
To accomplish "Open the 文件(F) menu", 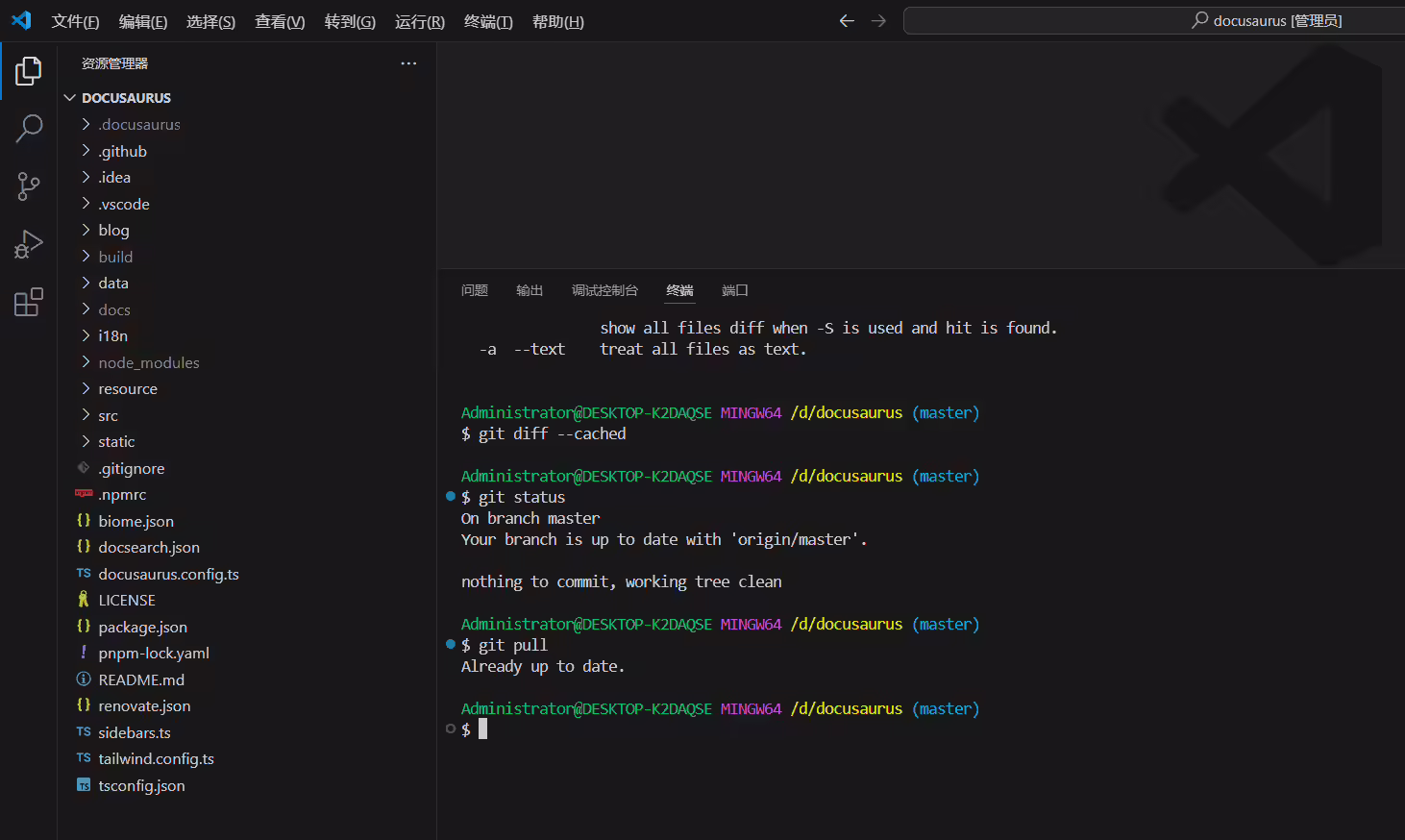I will (x=75, y=21).
